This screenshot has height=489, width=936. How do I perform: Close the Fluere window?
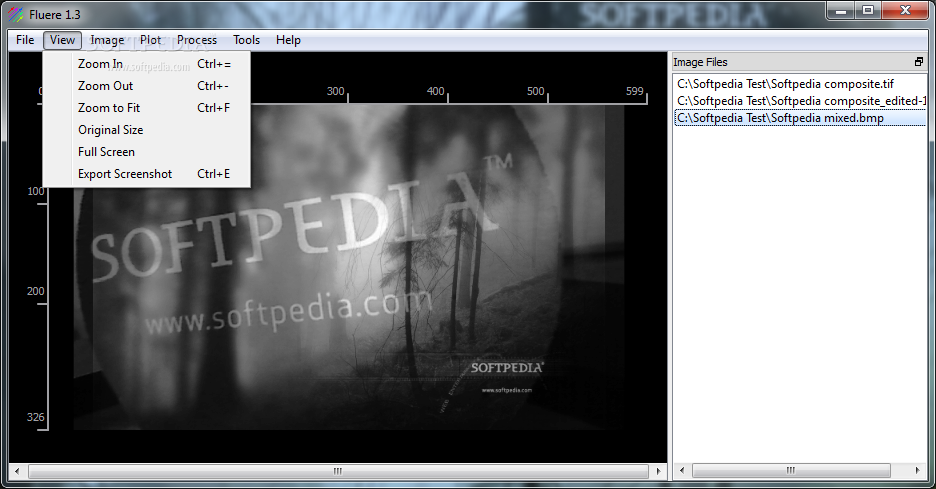(x=905, y=10)
